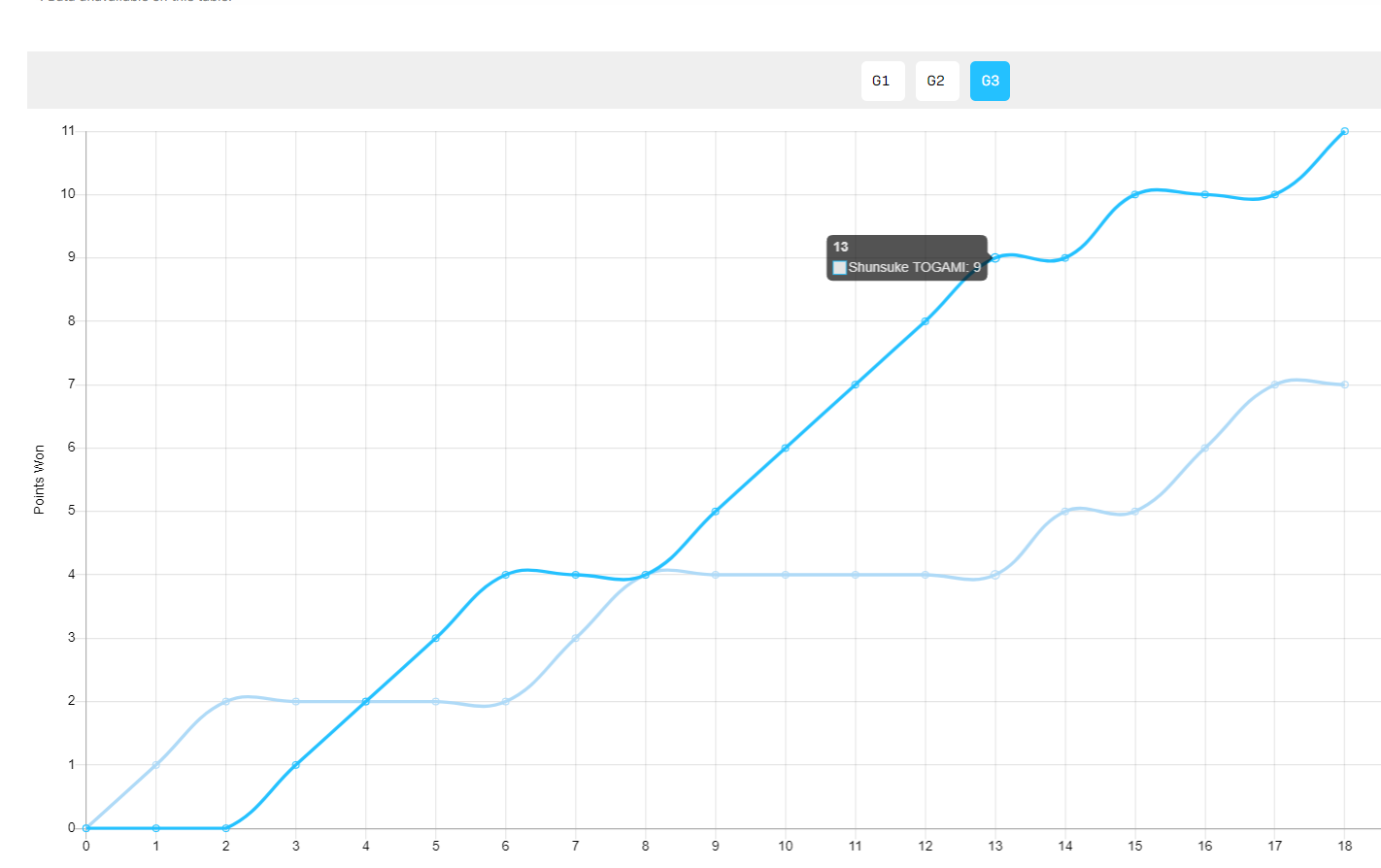1381x868 pixels.
Task: Switch to the G1 game tab
Action: [882, 81]
